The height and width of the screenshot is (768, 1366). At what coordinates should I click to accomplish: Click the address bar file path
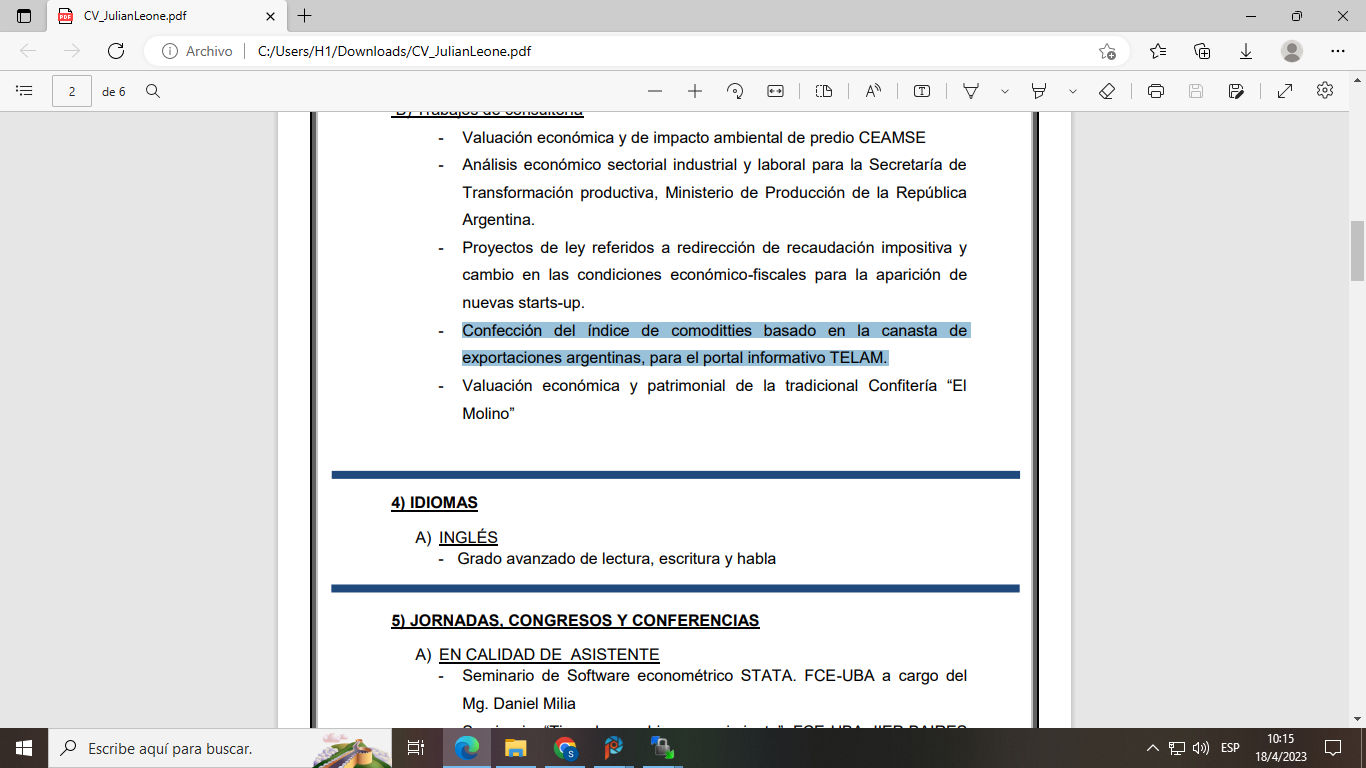394,51
